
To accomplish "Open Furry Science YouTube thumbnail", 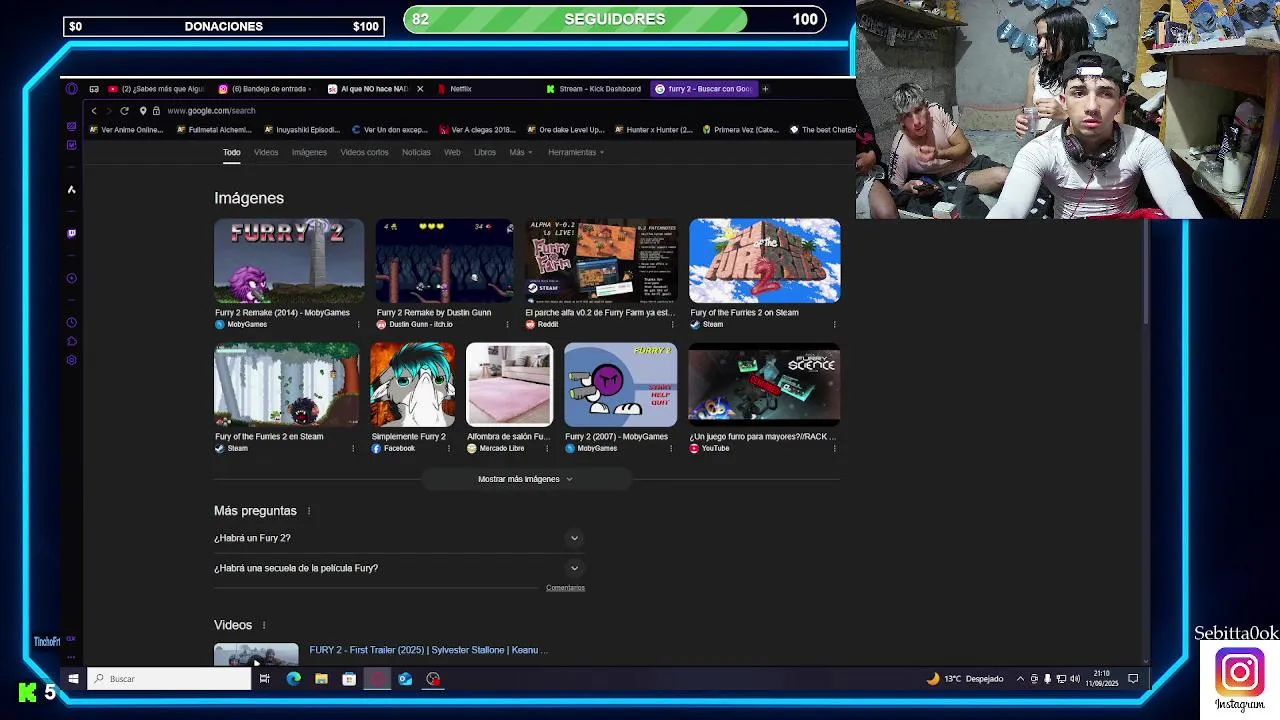I will (x=765, y=385).
